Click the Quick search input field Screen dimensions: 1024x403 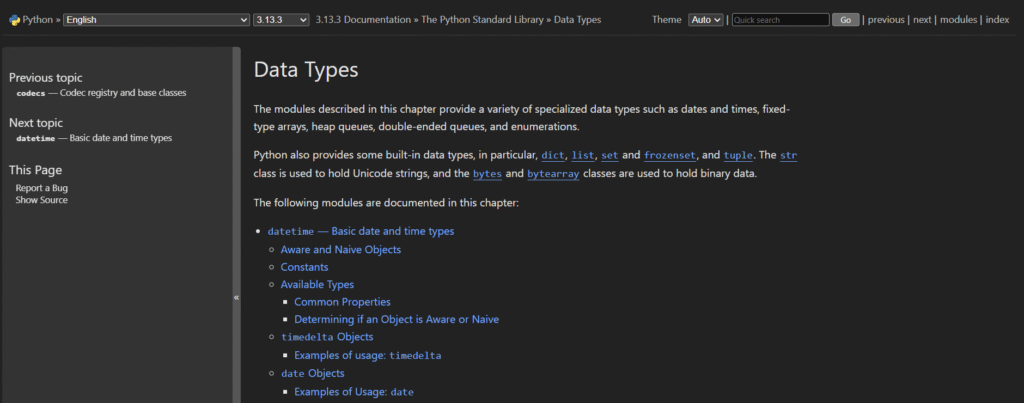click(x=780, y=19)
